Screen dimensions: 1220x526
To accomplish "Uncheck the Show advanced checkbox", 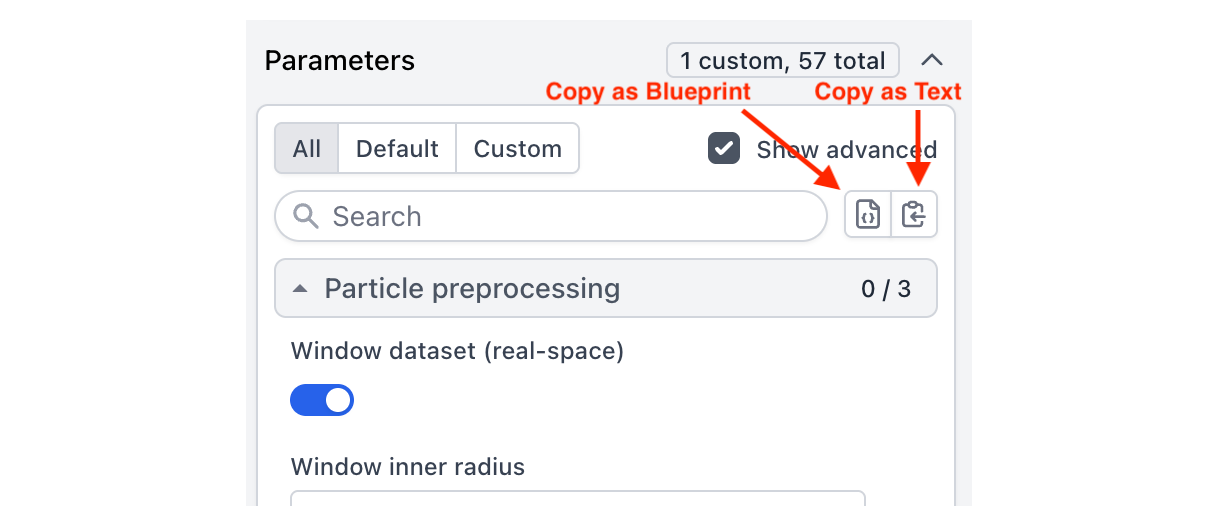I will (x=723, y=149).
